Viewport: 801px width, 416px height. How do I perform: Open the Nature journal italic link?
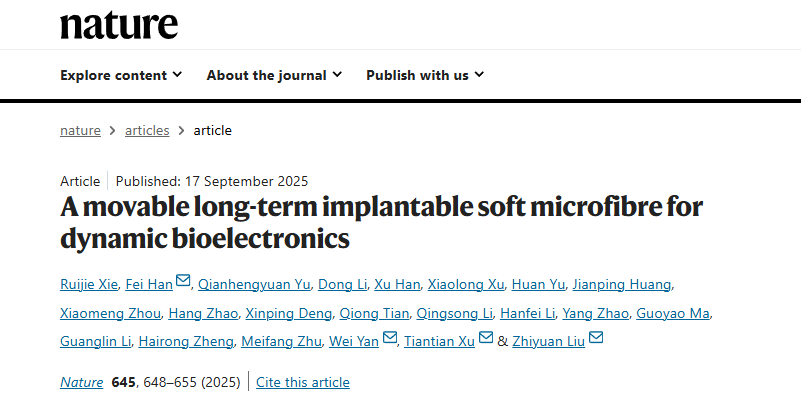[x=82, y=382]
